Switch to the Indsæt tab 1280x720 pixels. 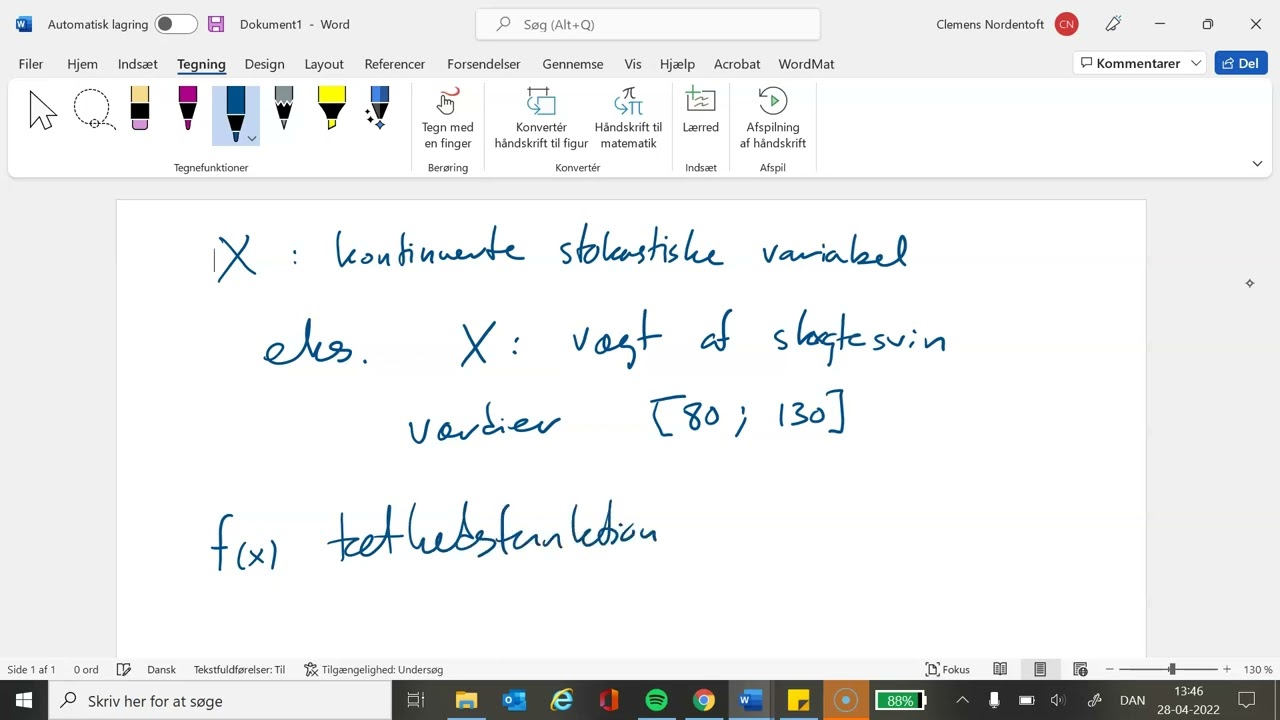138,64
